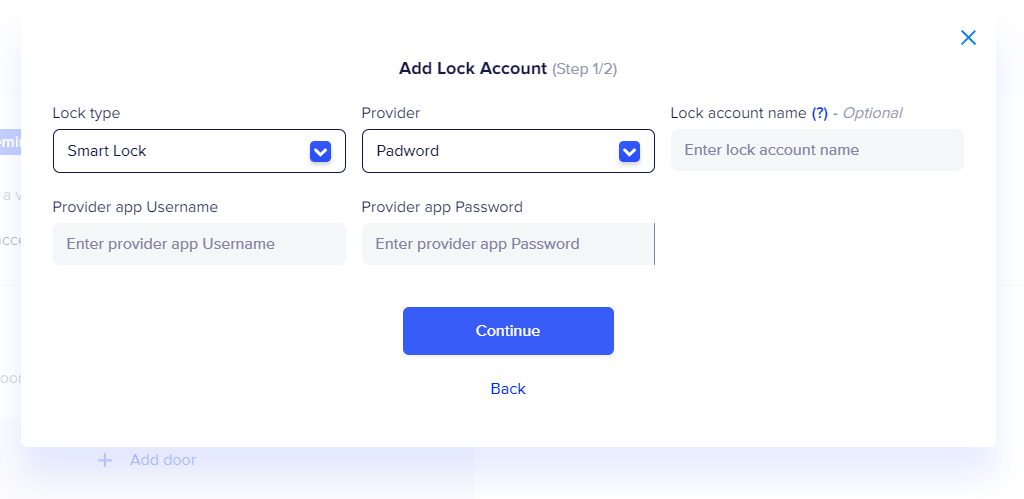Click the Provider app Password label

point(442,207)
